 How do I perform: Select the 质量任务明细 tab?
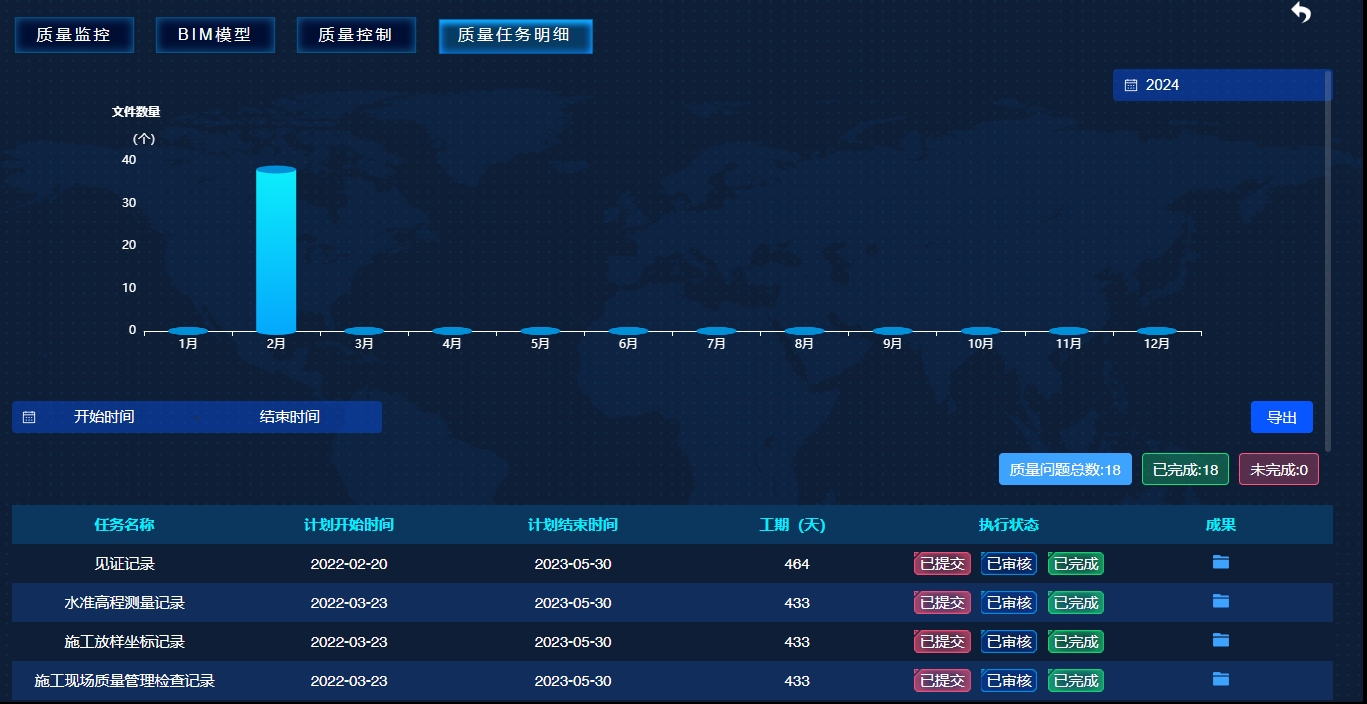pos(515,35)
